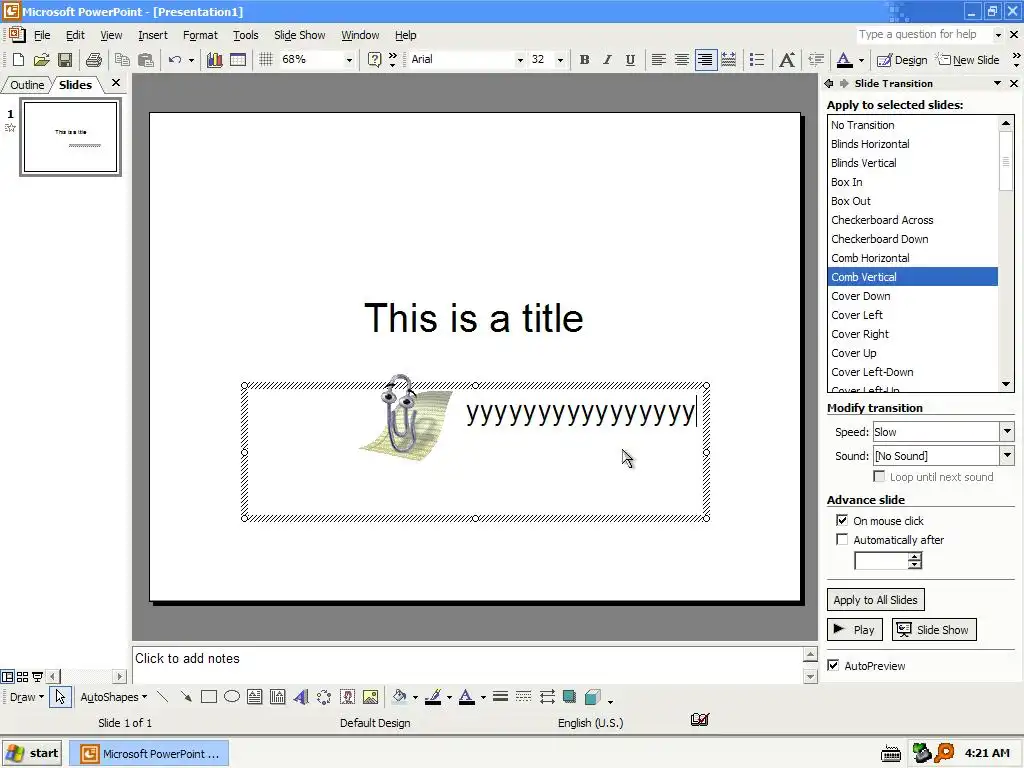Screen dimensions: 1024x768
Task: Click the Copy icon in toolbar
Action: click(121, 59)
